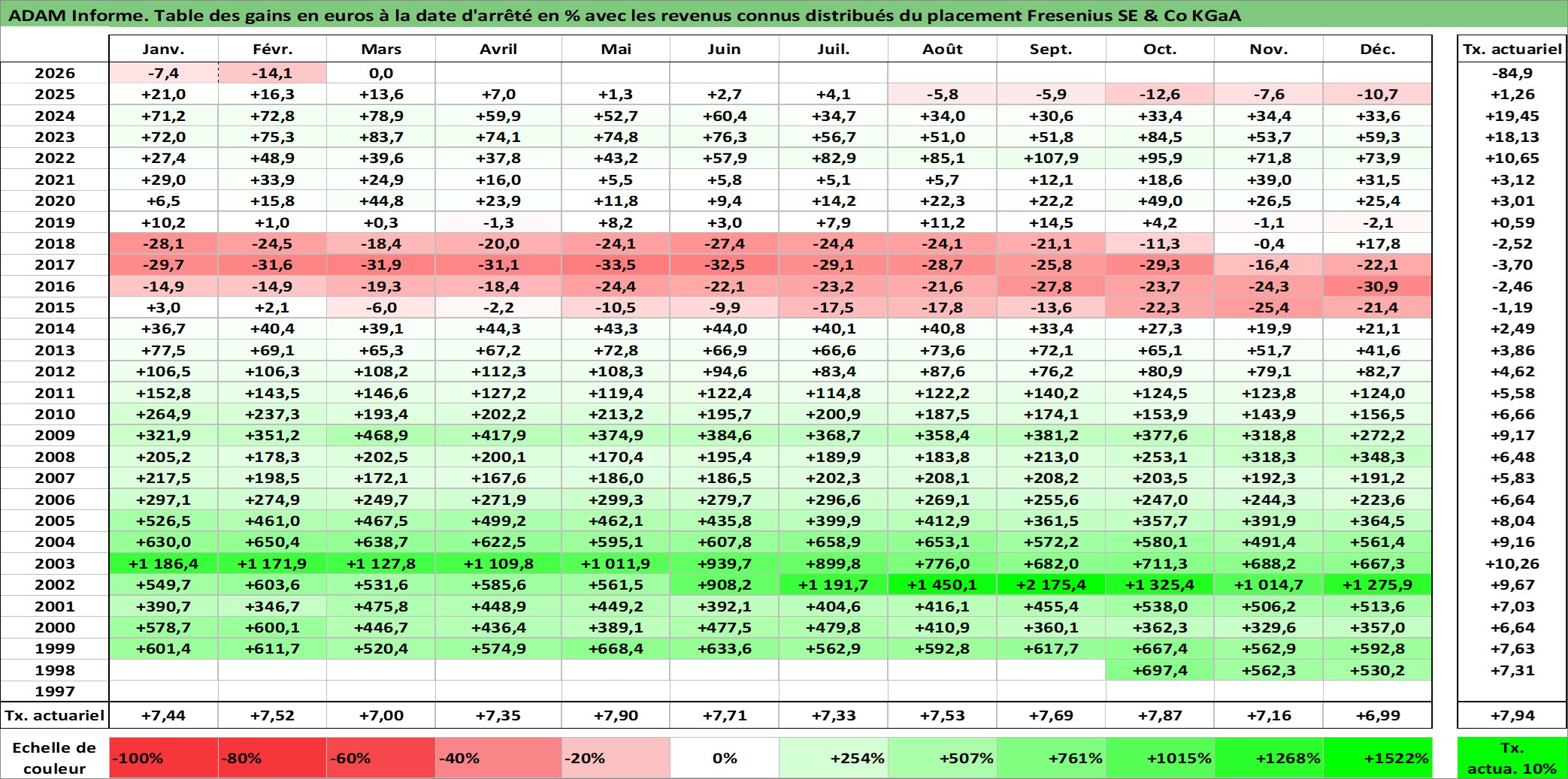1568x779 pixels.
Task: Click cell +112,3 in Avril 2012
Action: click(498, 371)
